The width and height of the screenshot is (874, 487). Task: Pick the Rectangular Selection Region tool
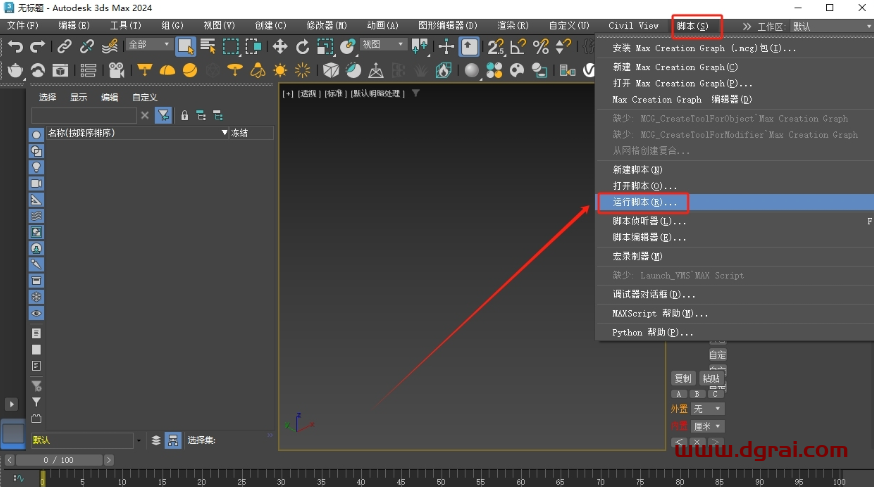tap(230, 46)
